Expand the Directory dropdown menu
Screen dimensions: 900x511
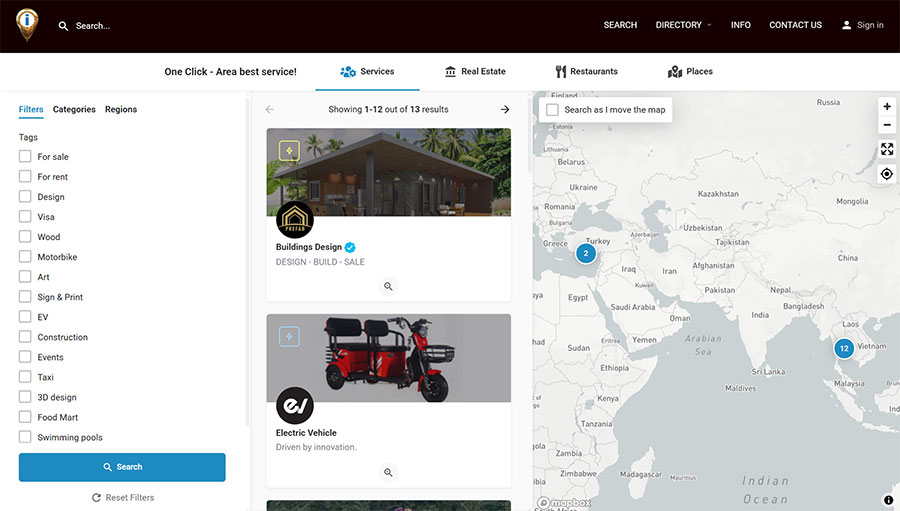click(683, 25)
